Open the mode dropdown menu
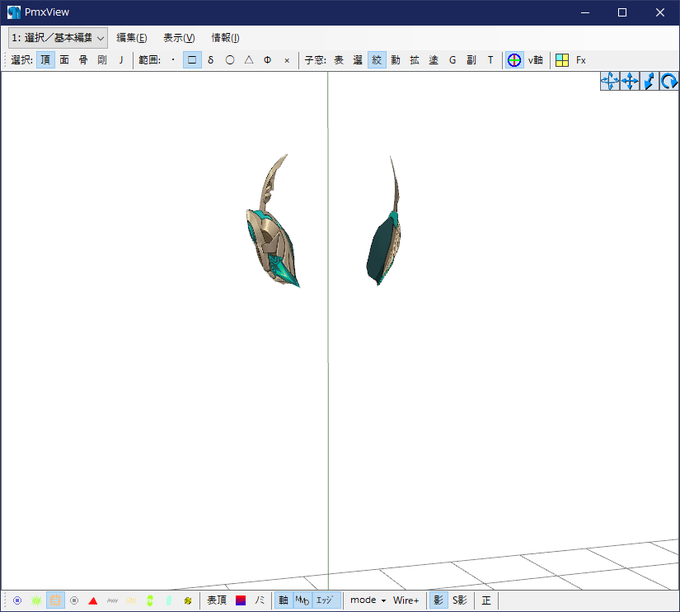 tap(368, 601)
